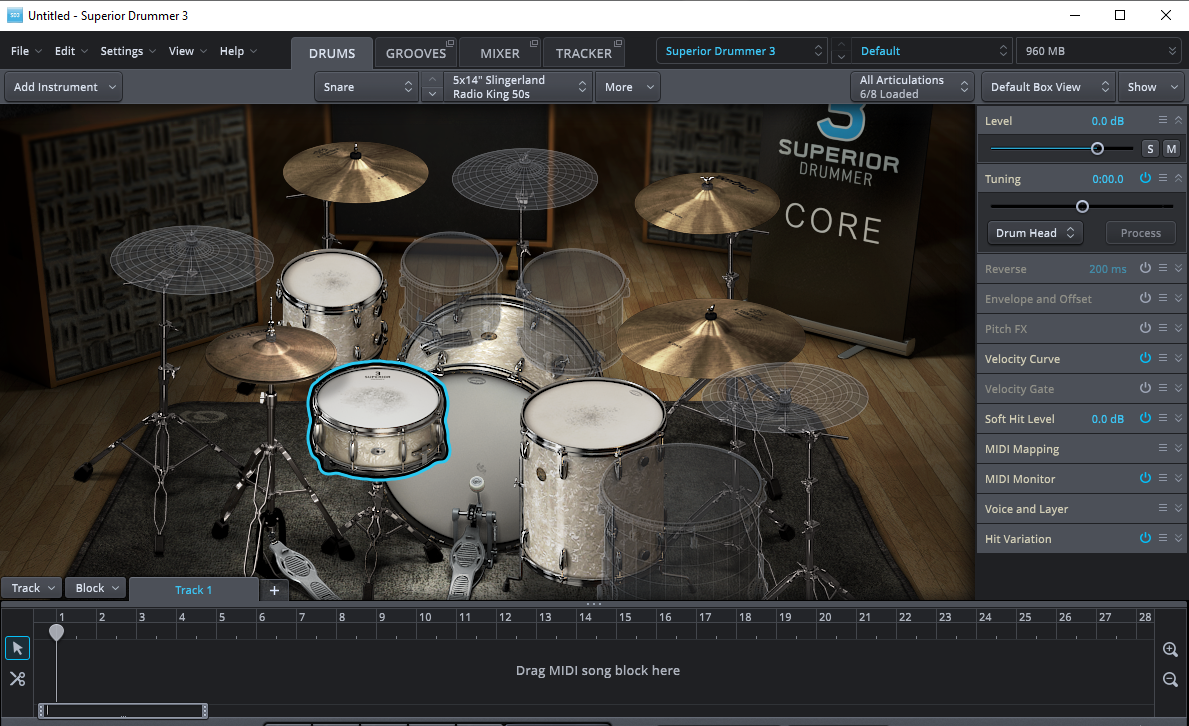This screenshot has width=1189, height=726.
Task: Expand the Default Box View dropdown
Action: [x=1048, y=87]
